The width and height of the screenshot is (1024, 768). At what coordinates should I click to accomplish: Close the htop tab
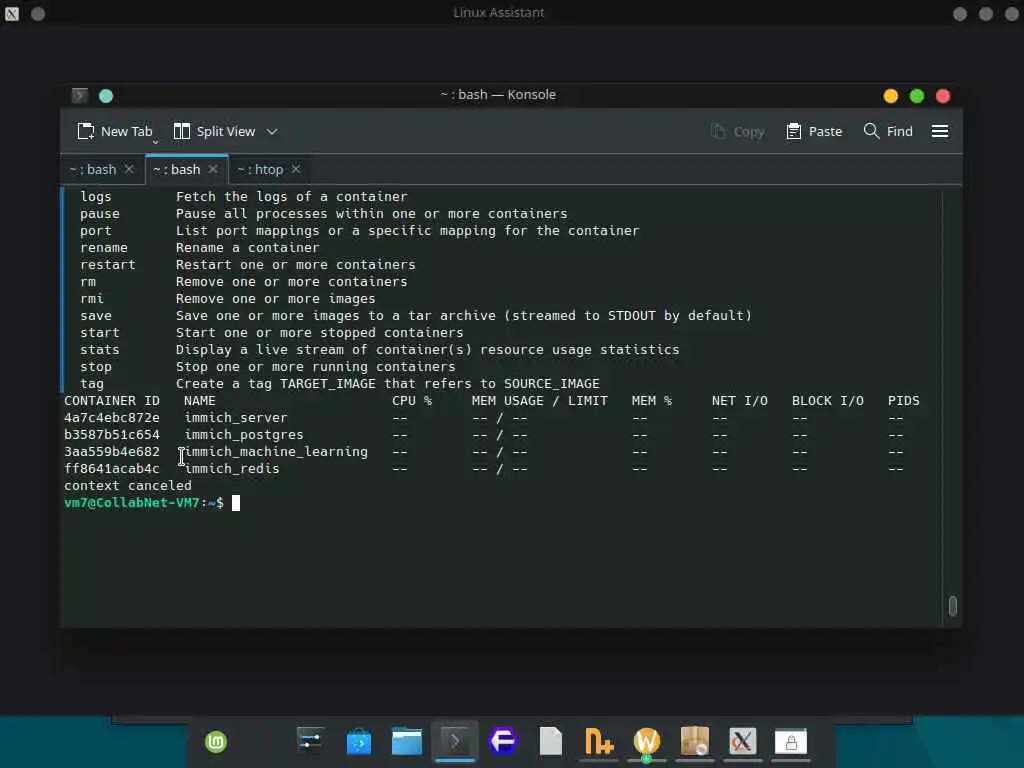(296, 169)
